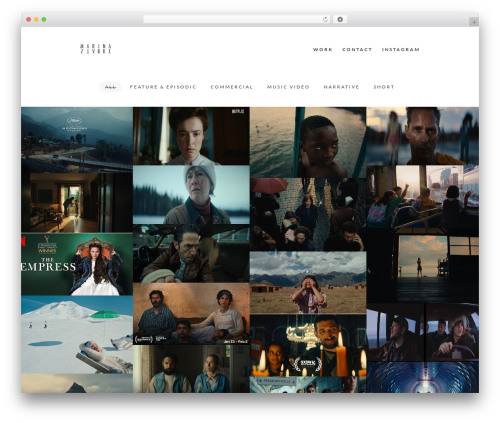The width and height of the screenshot is (500, 423).
Task: Open the family on couch thumbnail
Action: (191, 314)
